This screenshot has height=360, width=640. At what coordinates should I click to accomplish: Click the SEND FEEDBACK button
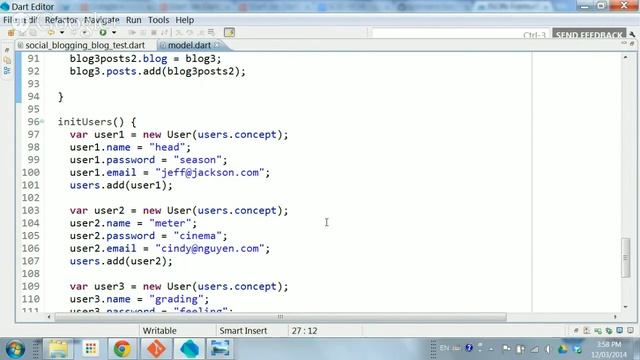pos(589,34)
